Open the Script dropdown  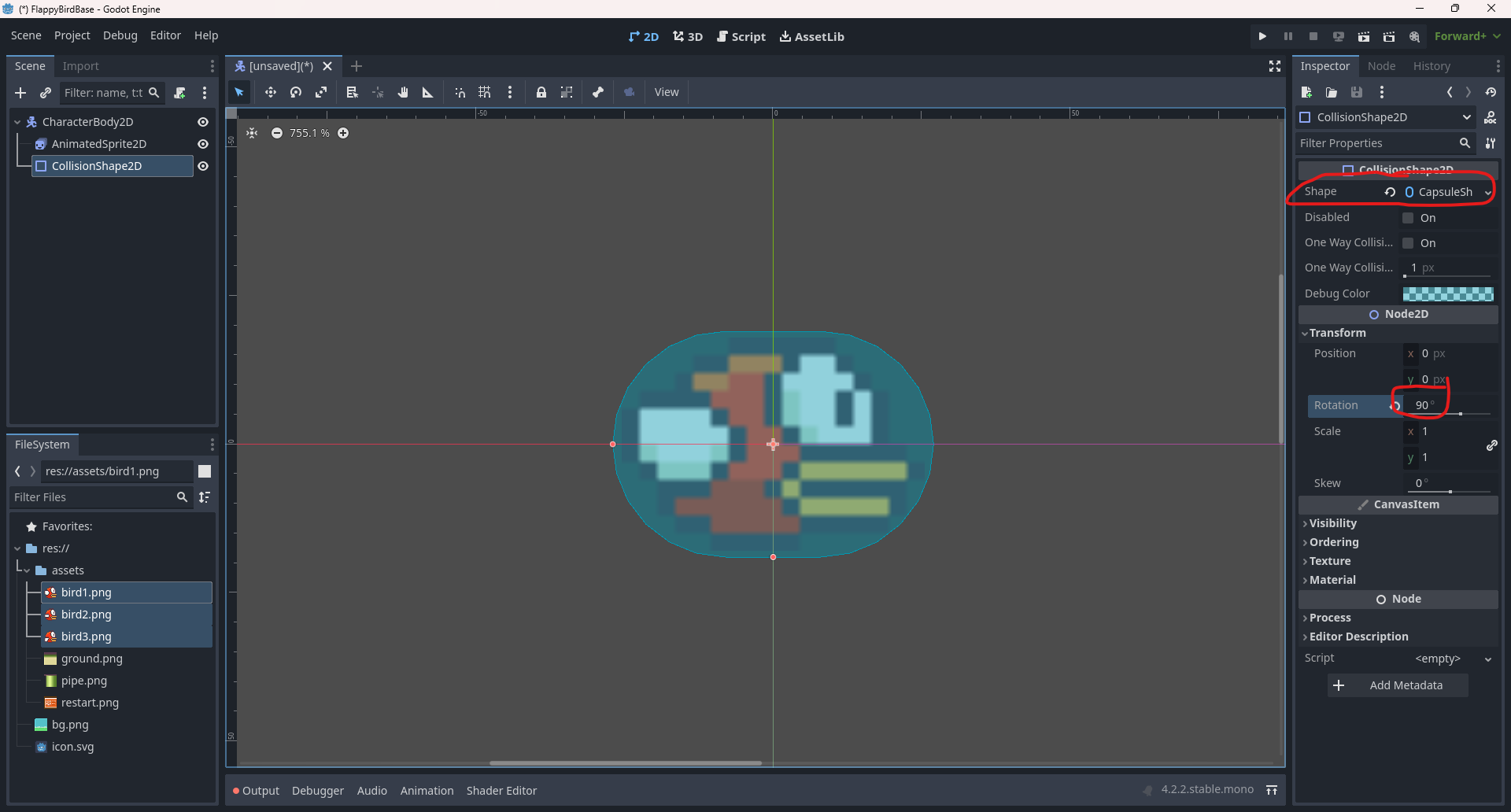[x=1487, y=659]
